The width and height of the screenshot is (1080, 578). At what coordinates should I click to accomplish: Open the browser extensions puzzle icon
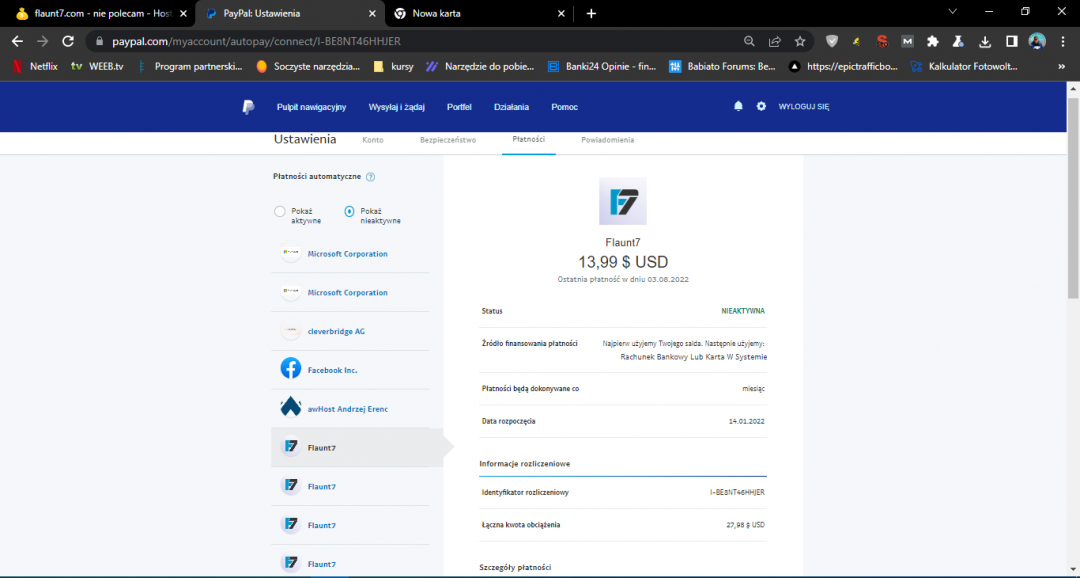[933, 41]
